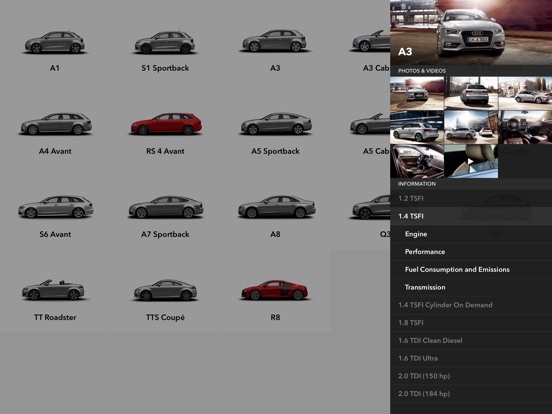
Task: Click the S6 Avant label
Action: tap(55, 234)
